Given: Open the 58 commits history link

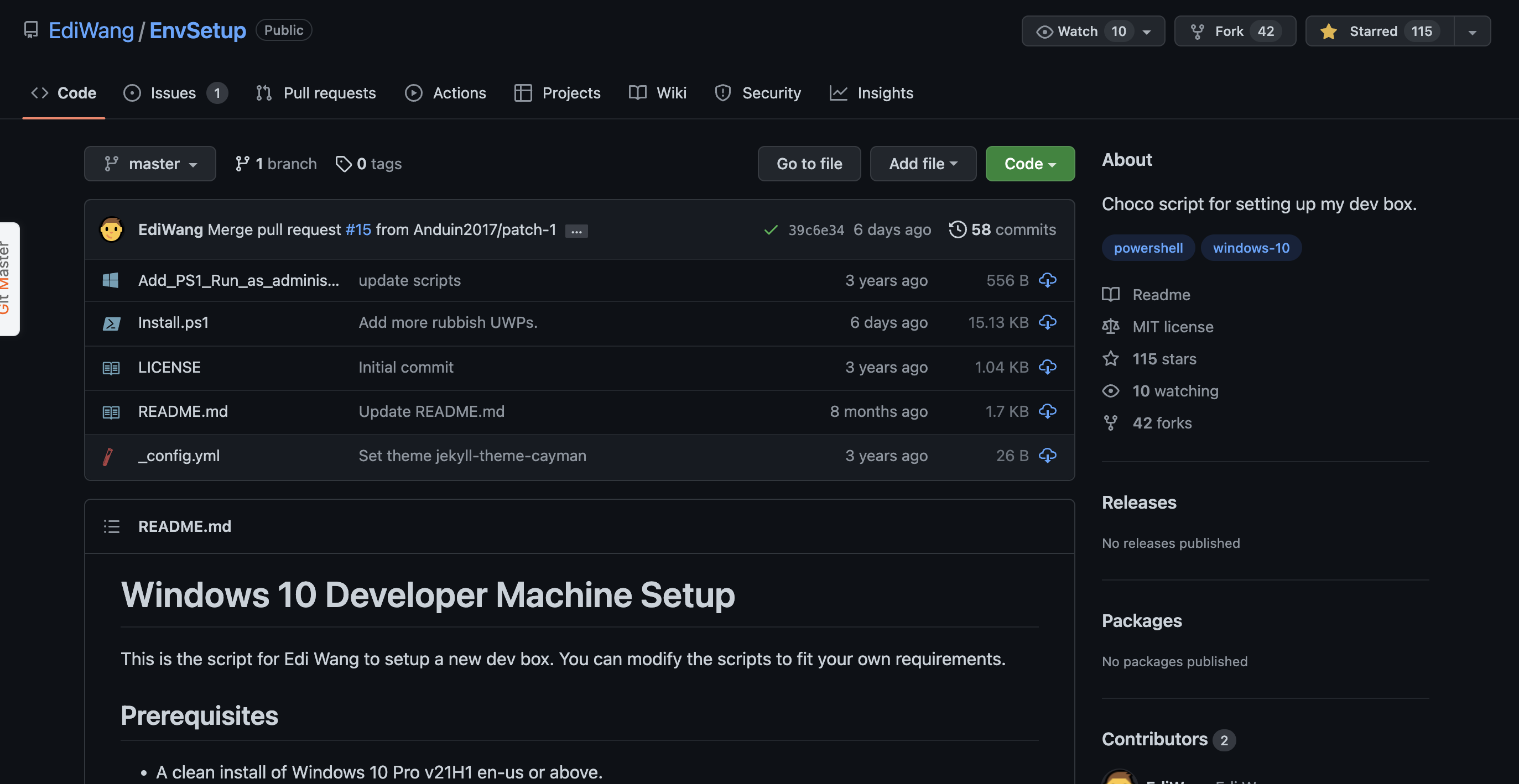Looking at the screenshot, I should (1002, 229).
